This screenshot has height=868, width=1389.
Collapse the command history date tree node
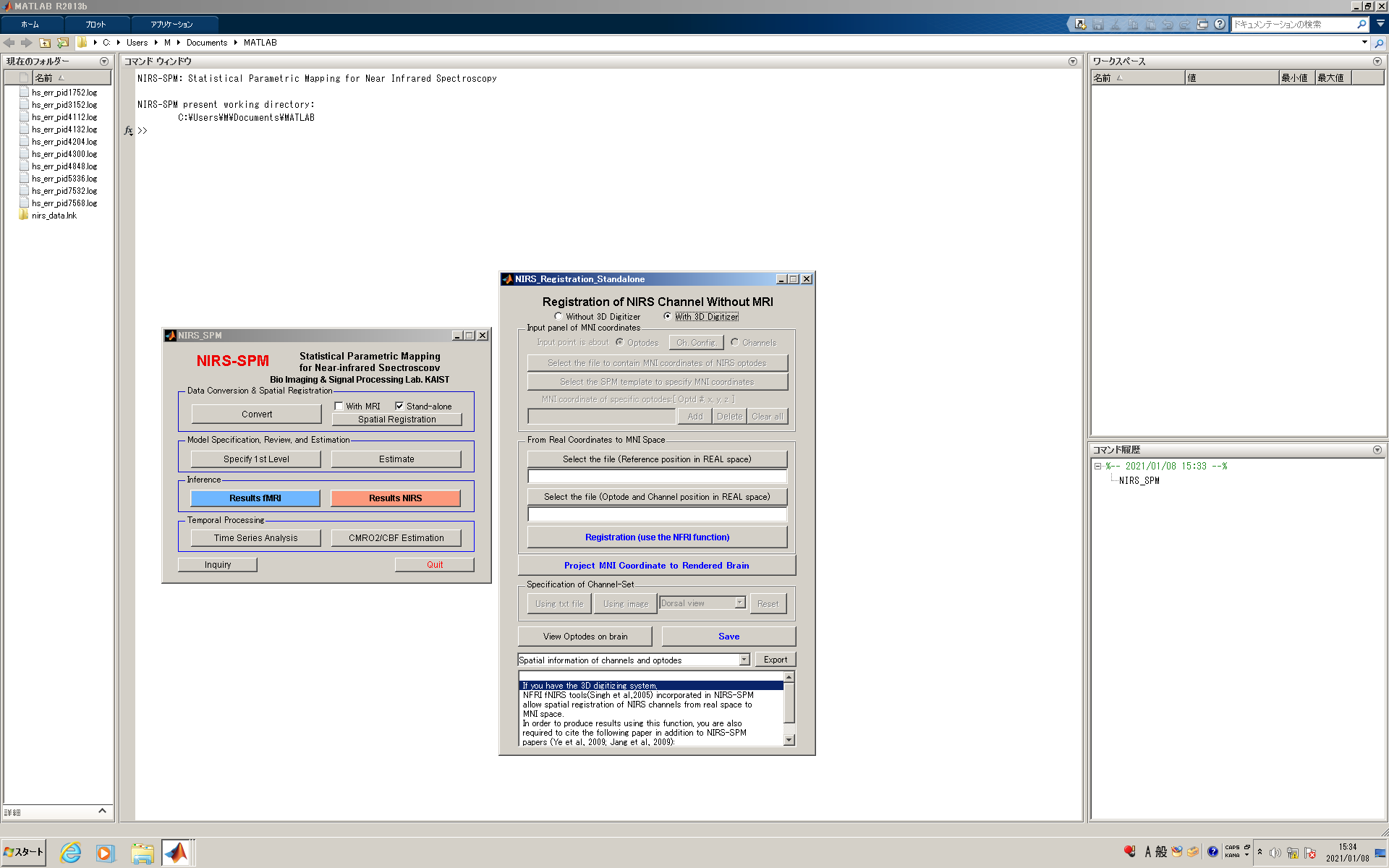tap(1097, 467)
